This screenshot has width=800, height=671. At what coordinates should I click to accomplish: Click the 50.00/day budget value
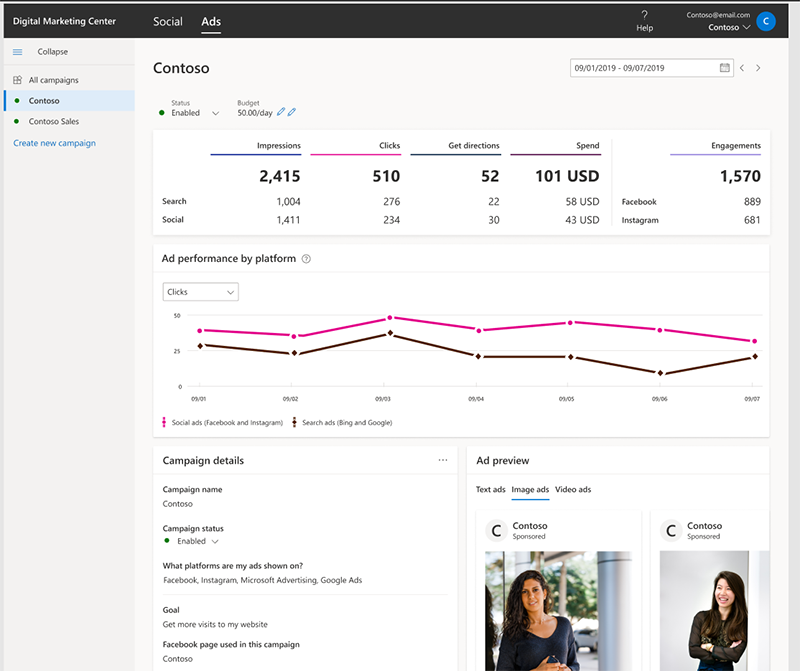(255, 113)
